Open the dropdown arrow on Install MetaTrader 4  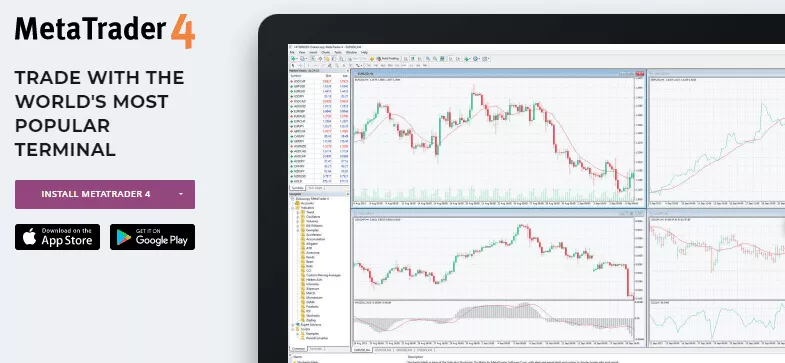pyautogui.click(x=181, y=194)
